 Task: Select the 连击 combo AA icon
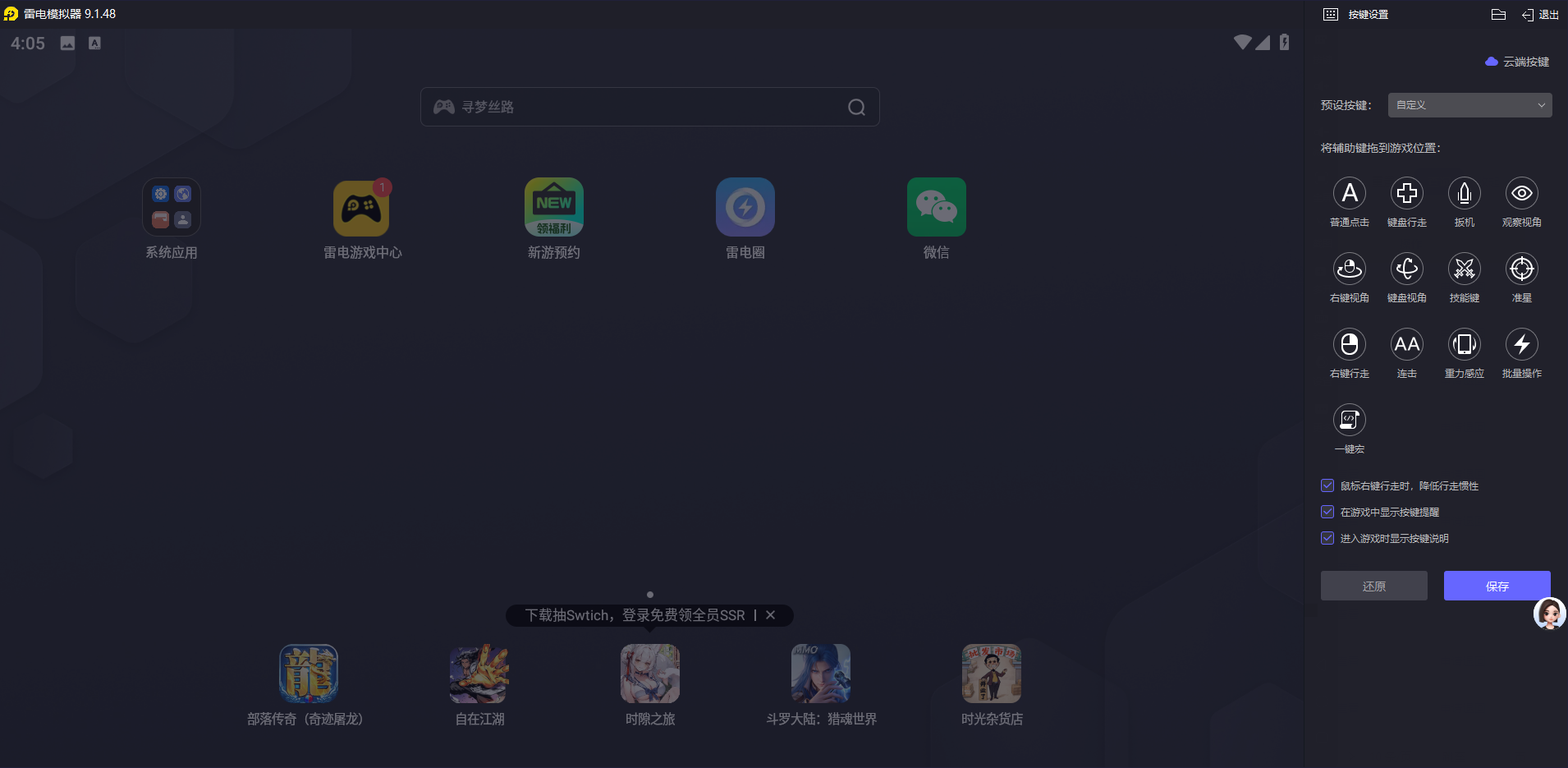point(1406,345)
